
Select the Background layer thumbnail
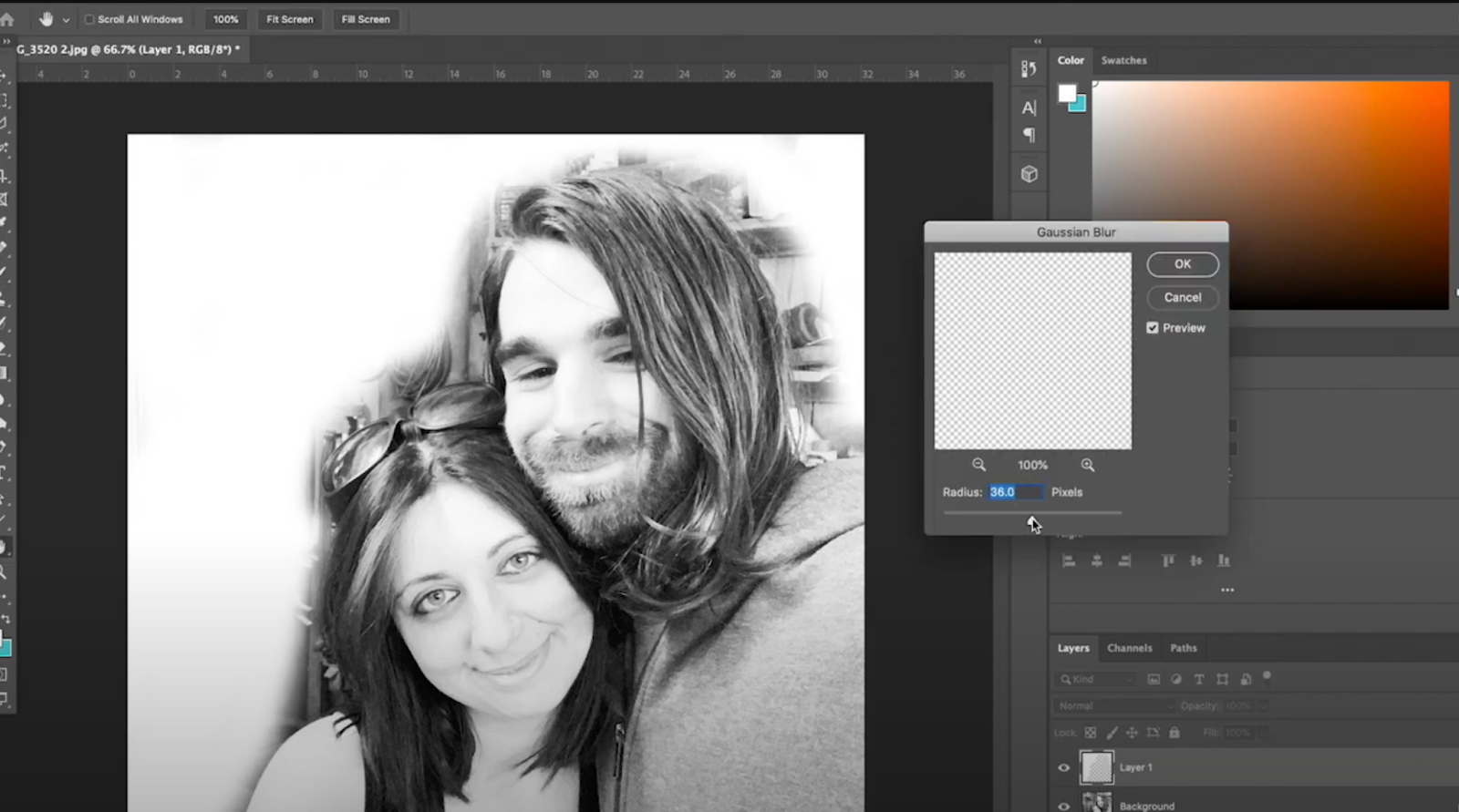(1096, 802)
